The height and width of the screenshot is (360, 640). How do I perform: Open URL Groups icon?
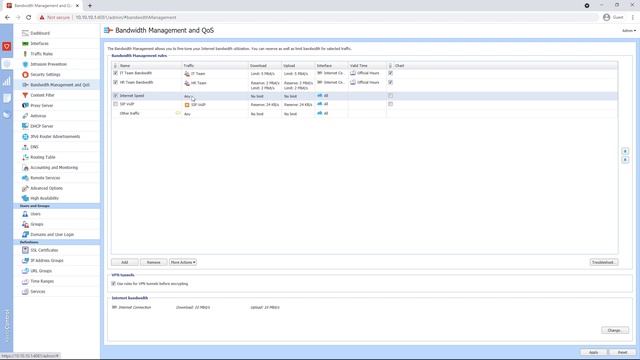[25, 271]
